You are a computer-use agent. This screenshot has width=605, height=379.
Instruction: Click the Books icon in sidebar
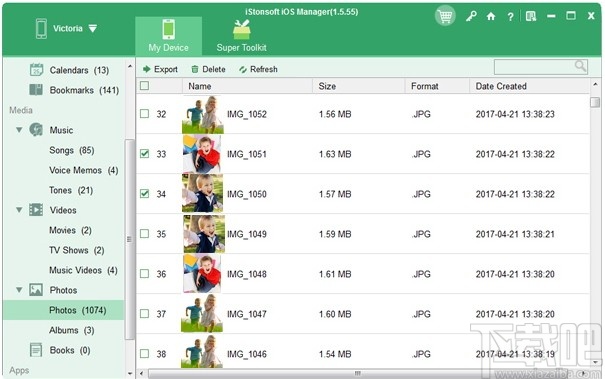(x=36, y=350)
